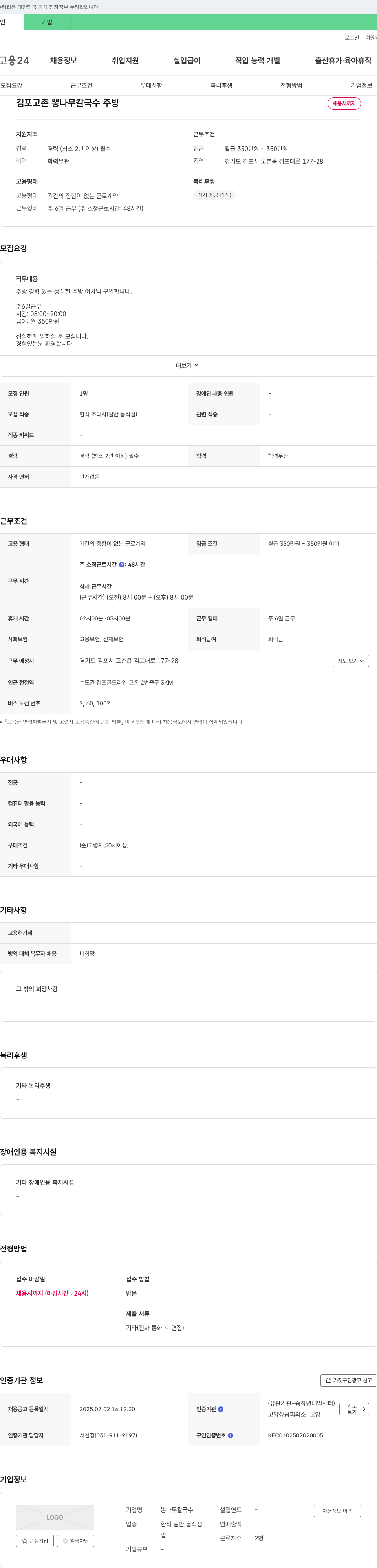
Task: Click the 주 소정근로시간 help icon
Action: pos(122,565)
